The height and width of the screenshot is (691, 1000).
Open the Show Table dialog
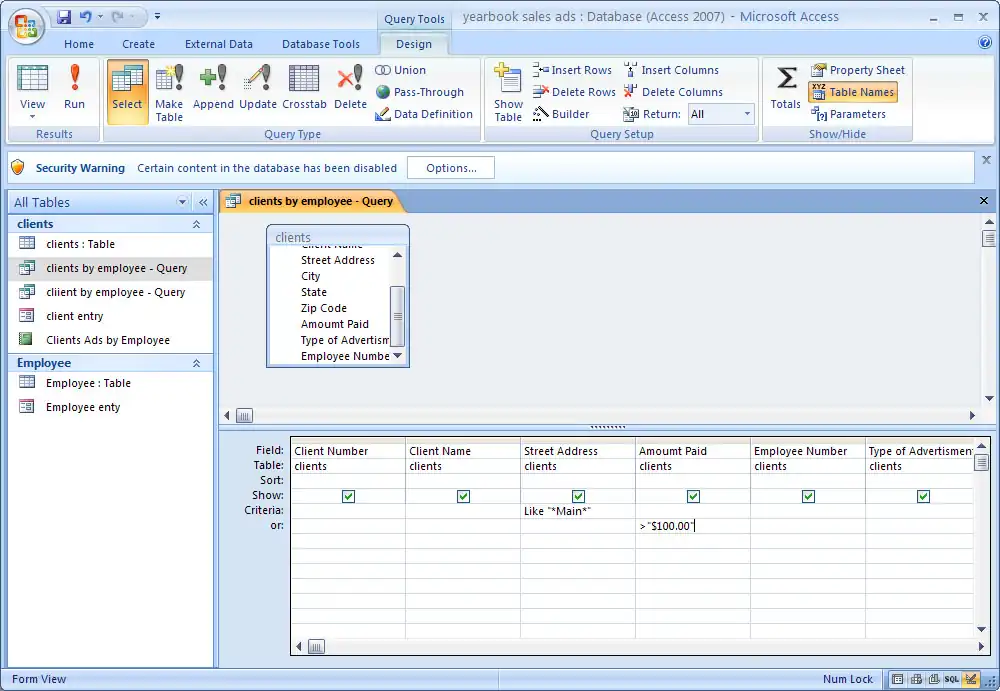[x=508, y=92]
